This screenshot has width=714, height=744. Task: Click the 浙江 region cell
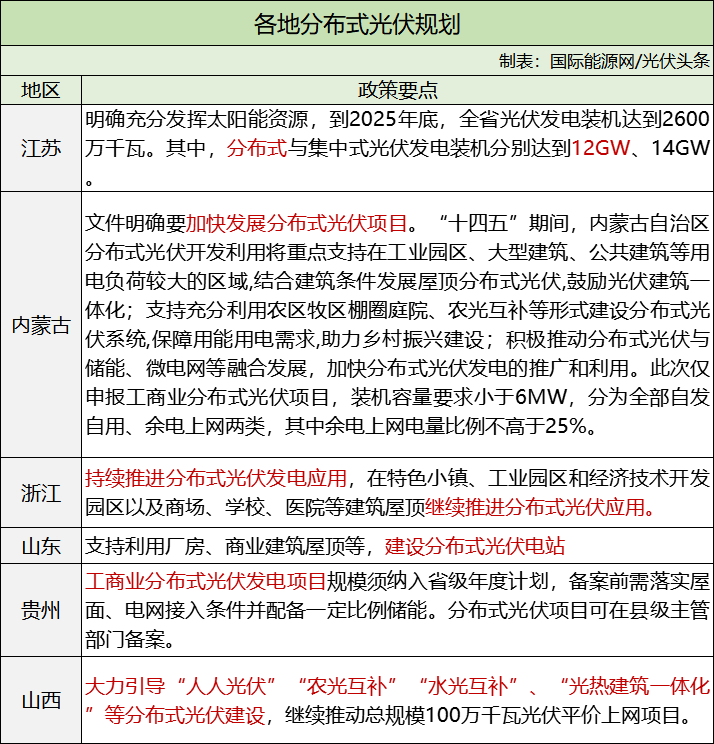point(41,493)
